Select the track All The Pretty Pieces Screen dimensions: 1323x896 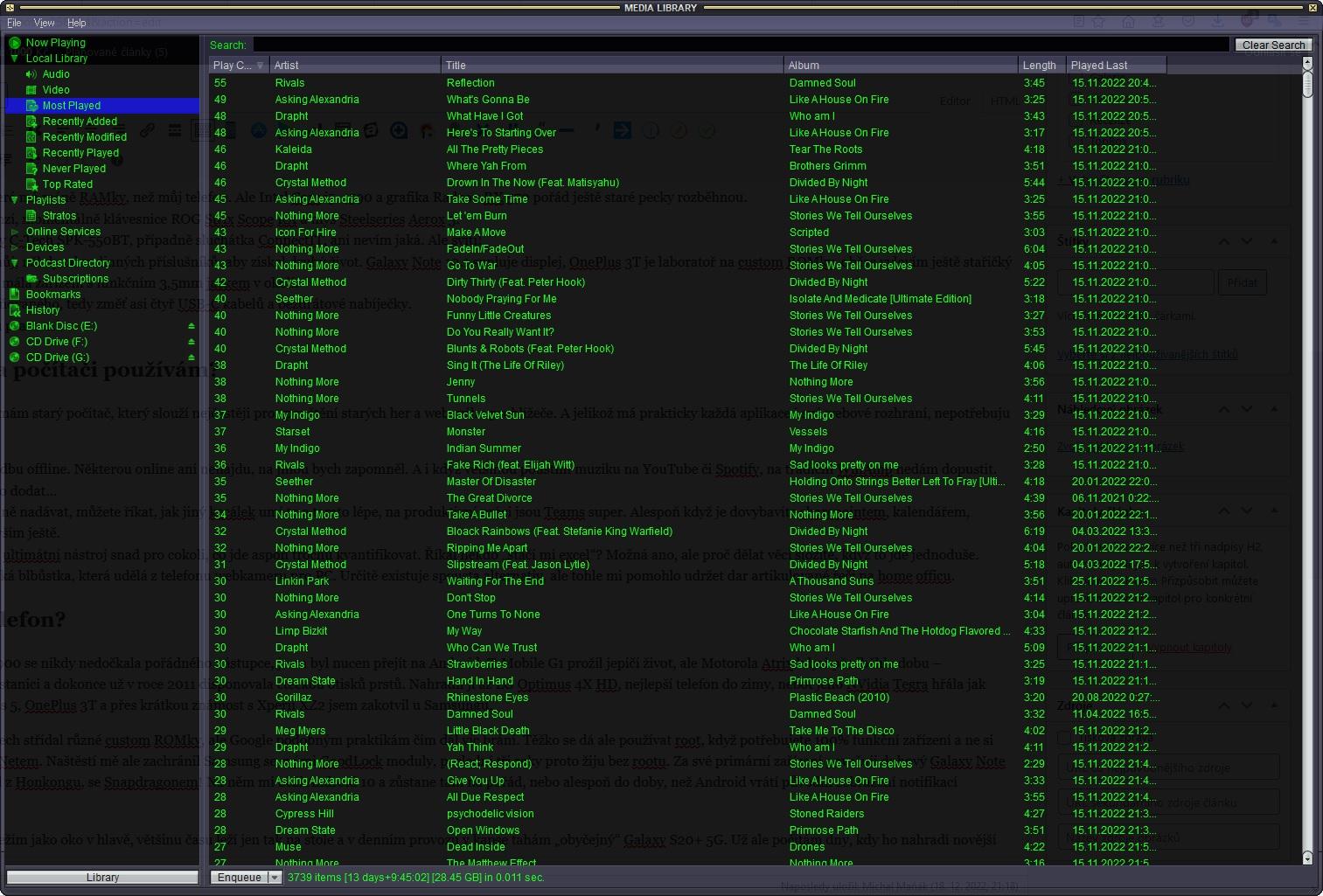point(495,149)
